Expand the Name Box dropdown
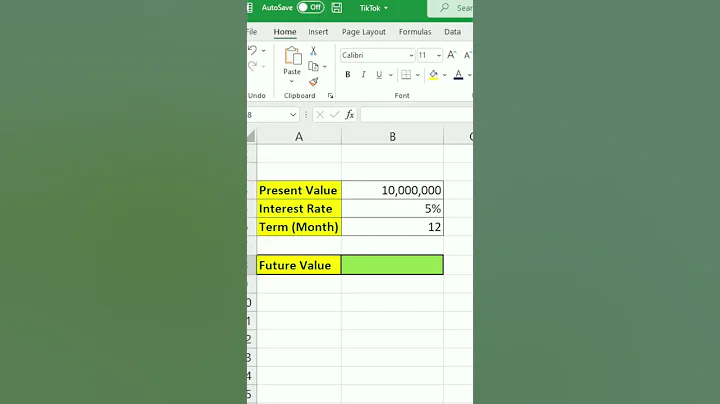This screenshot has width=720, height=404. point(293,115)
